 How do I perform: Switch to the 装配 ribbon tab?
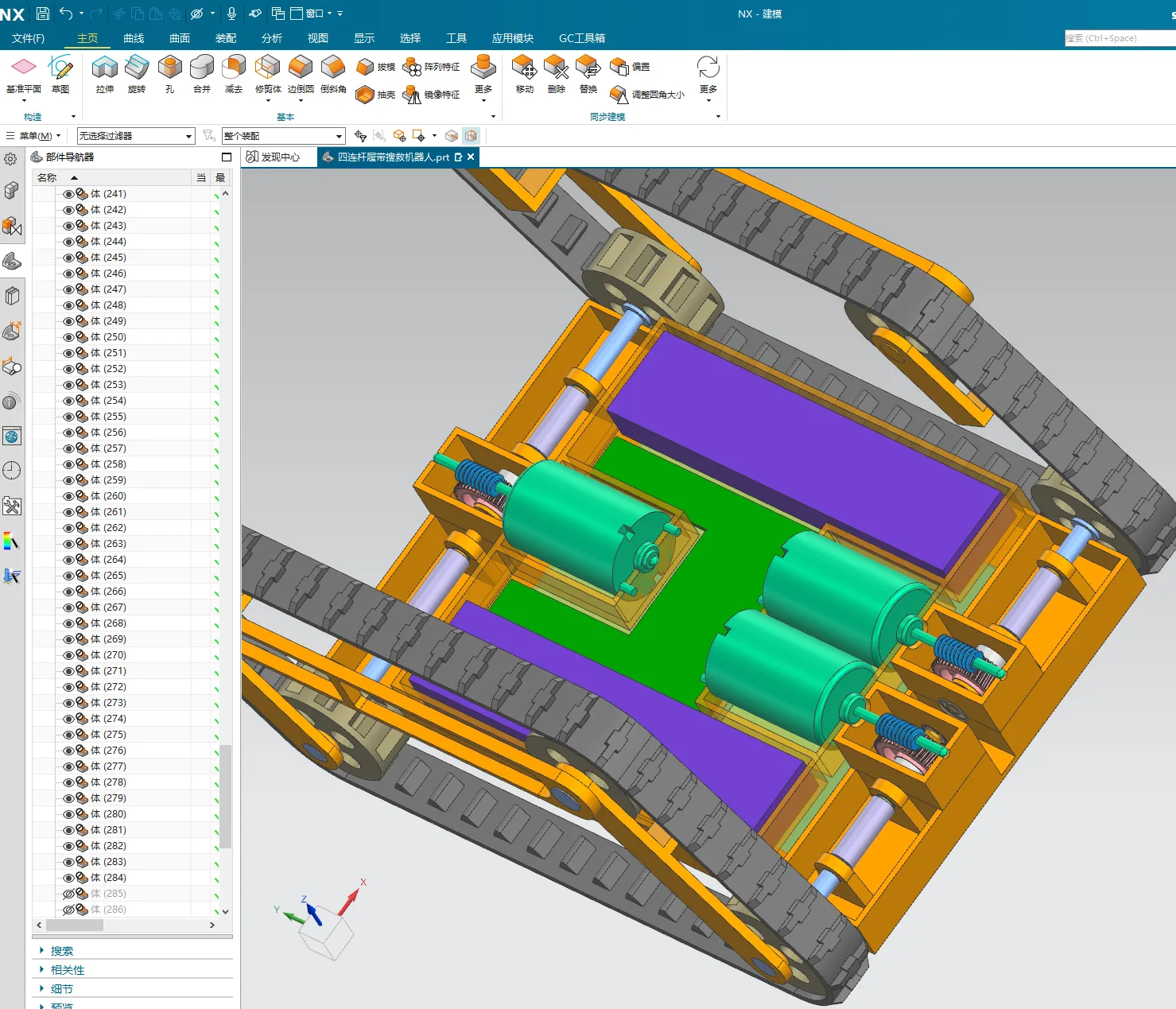pos(226,38)
